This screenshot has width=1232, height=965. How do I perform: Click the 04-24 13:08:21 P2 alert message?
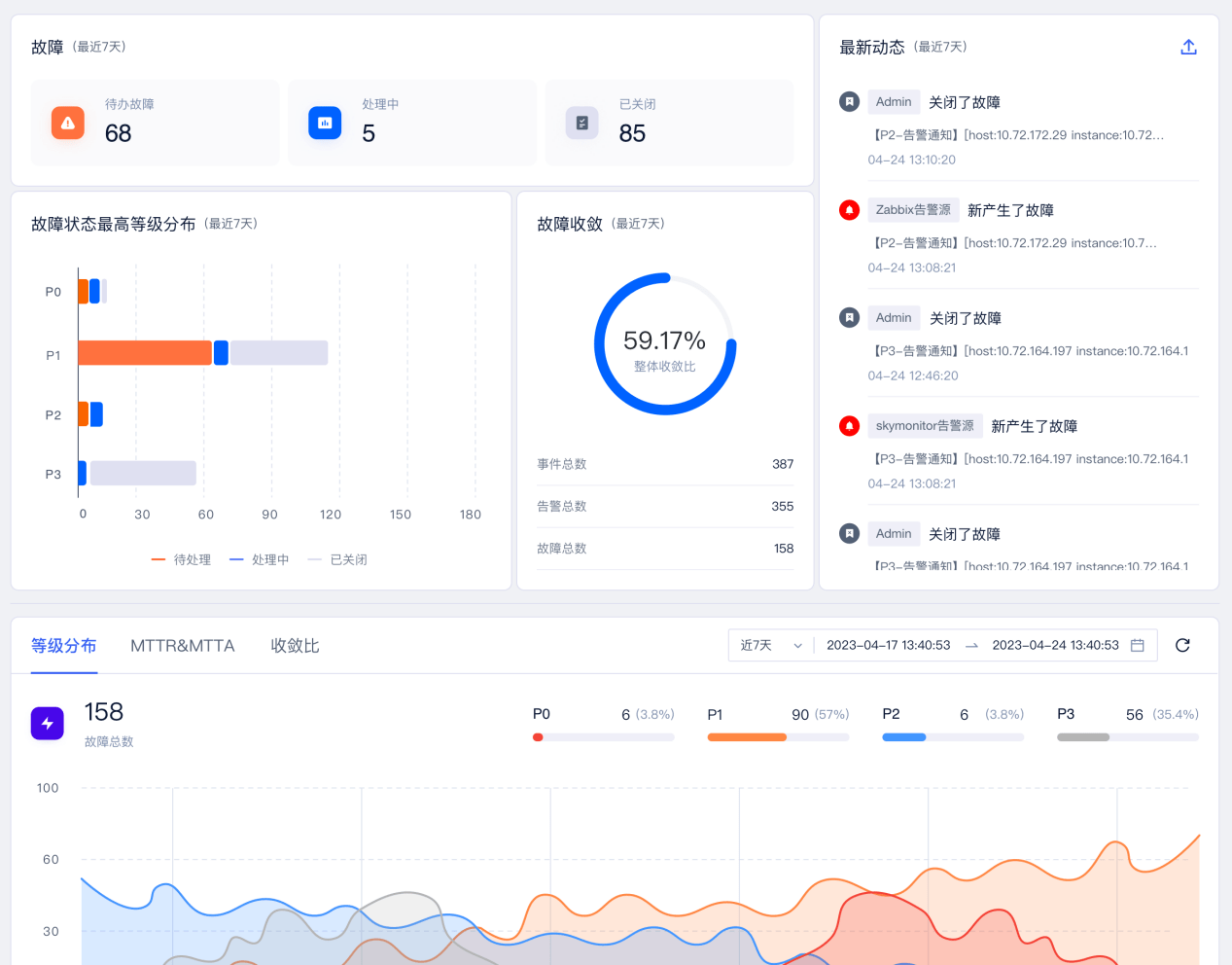click(1013, 243)
